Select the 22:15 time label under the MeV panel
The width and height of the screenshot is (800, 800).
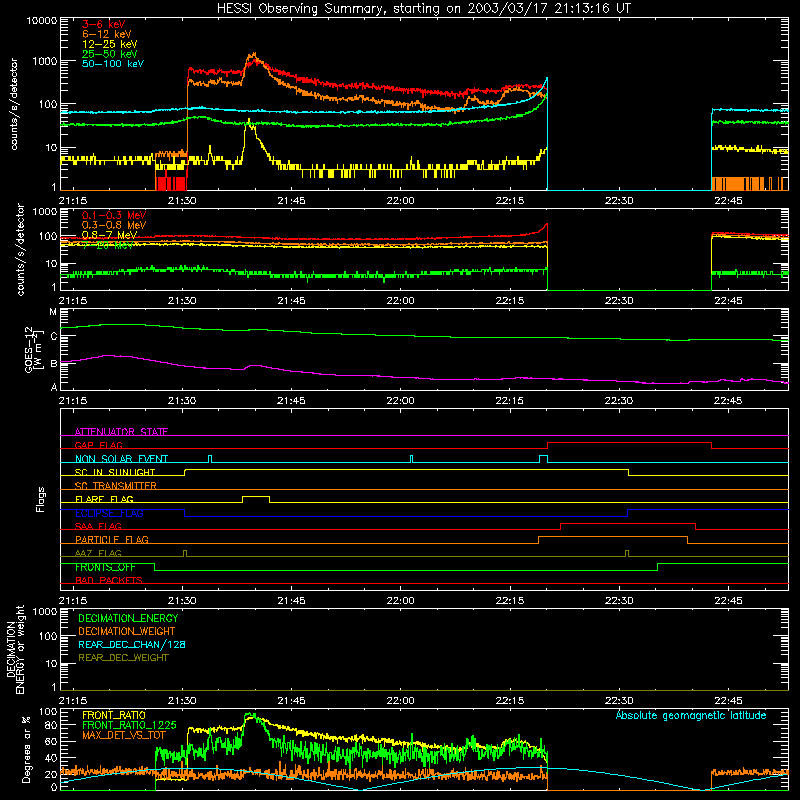coord(510,301)
